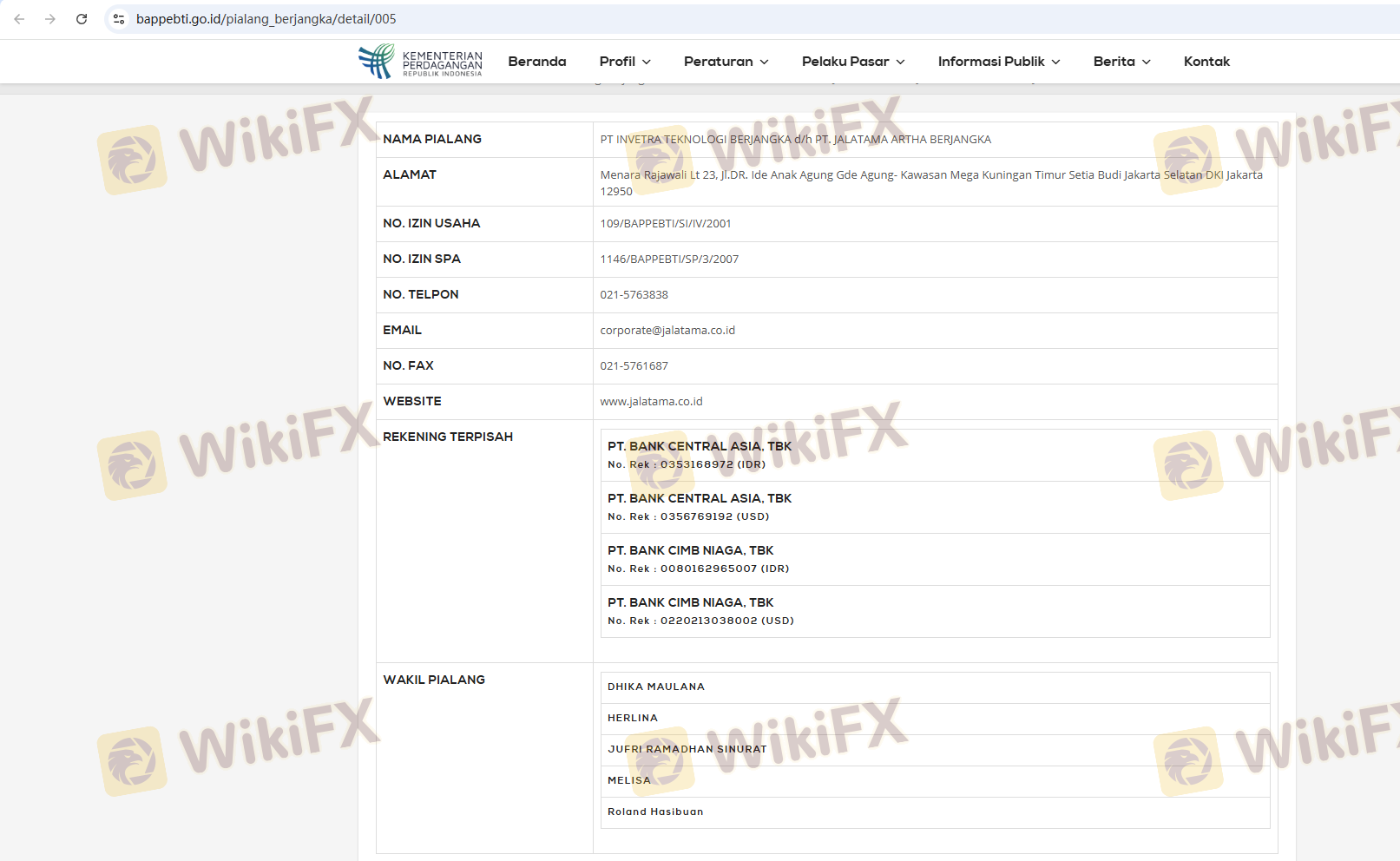
Task: Select representative MELISA
Action: (x=629, y=781)
